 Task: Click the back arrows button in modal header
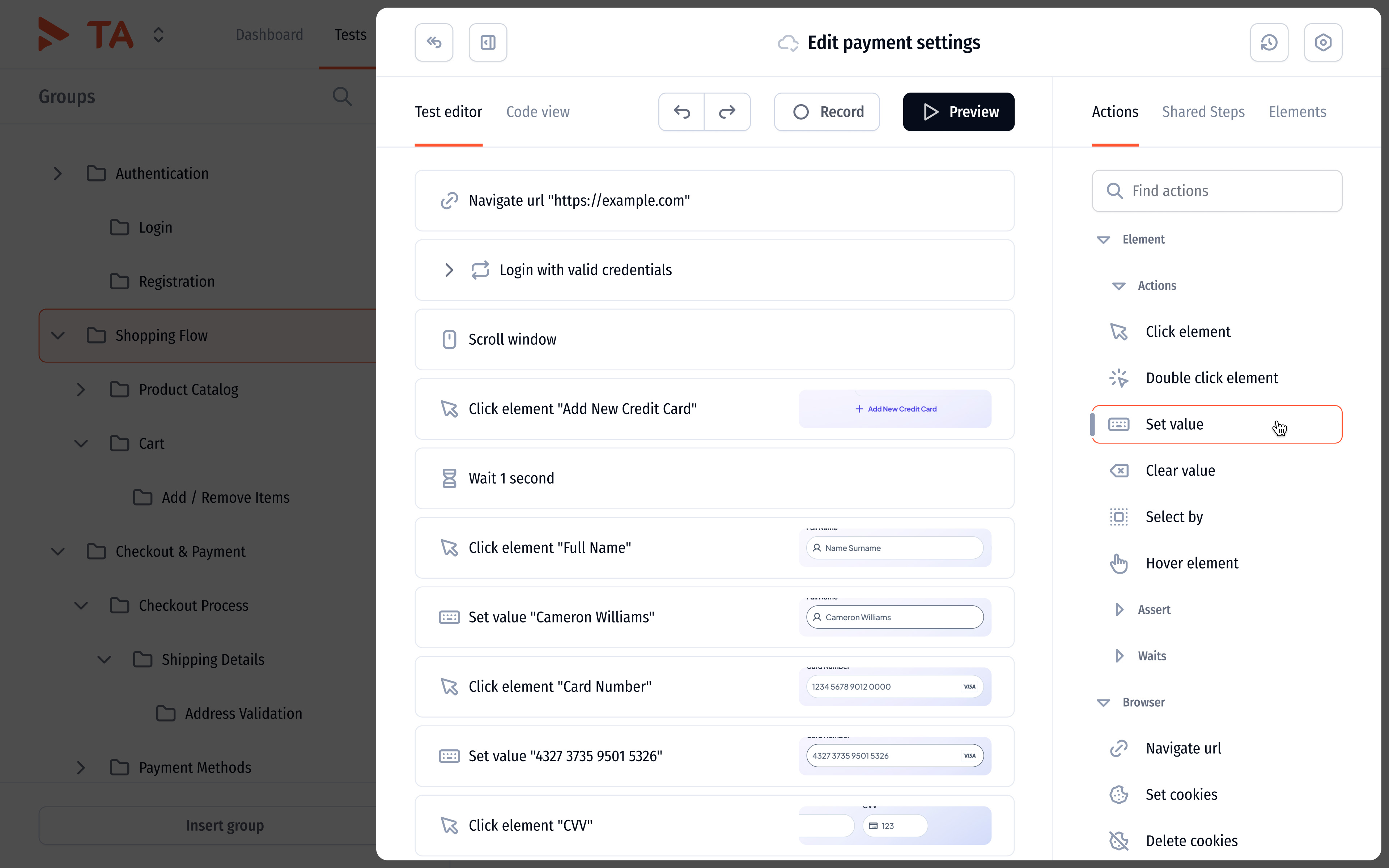(x=434, y=42)
